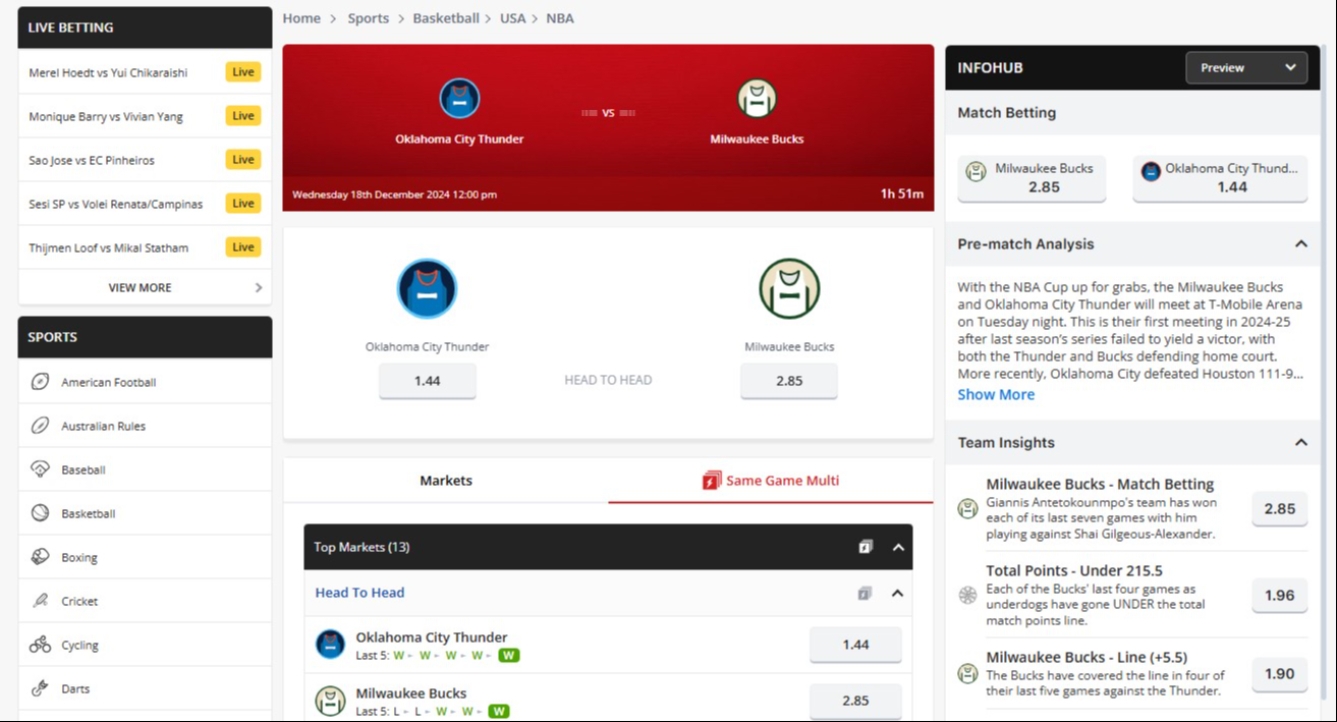Click VIEW MORE under Live Betting
The width and height of the screenshot is (1337, 722).
click(140, 288)
